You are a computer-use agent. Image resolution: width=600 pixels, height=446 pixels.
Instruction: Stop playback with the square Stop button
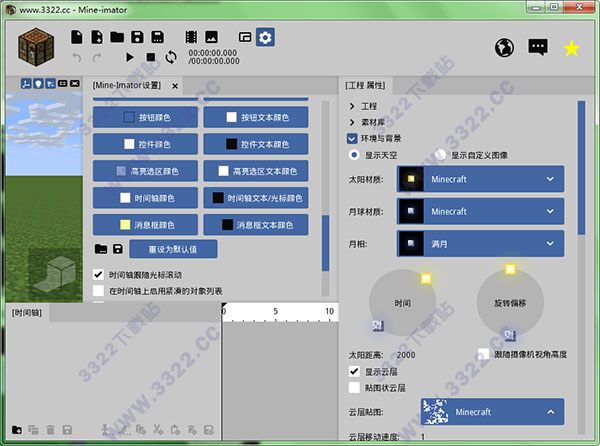[151, 57]
